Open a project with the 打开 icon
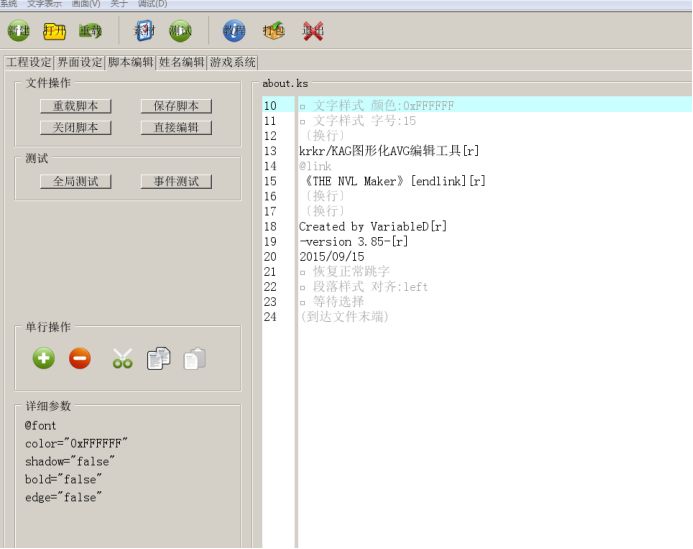Image resolution: width=693 pixels, height=549 pixels. 54,31
